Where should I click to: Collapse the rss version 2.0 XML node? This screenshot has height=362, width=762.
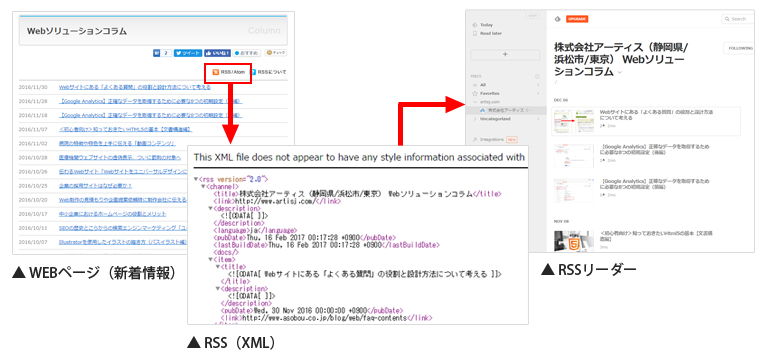(195, 179)
